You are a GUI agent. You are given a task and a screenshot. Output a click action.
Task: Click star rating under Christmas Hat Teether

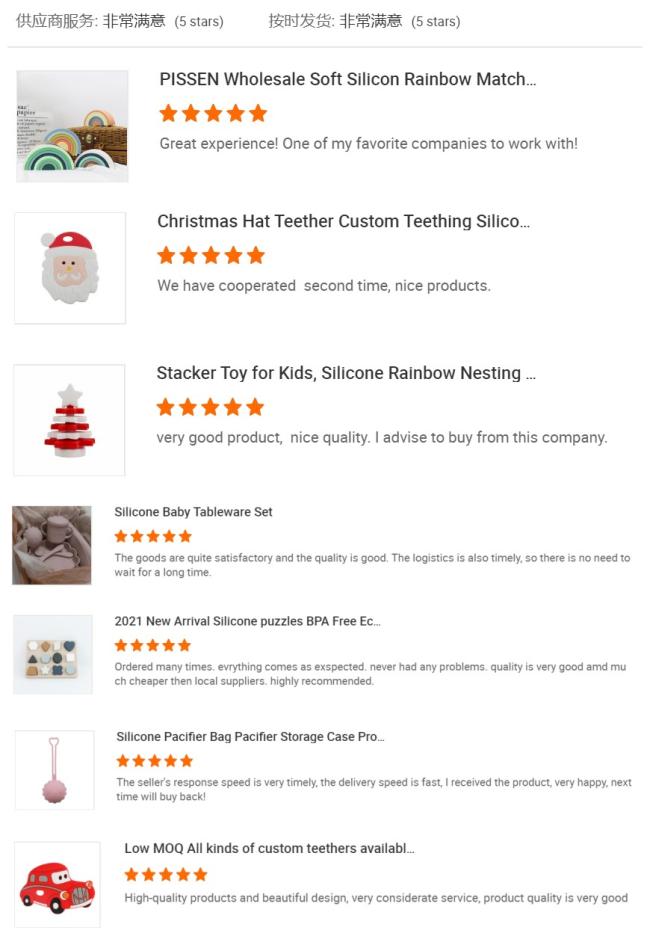tap(211, 256)
